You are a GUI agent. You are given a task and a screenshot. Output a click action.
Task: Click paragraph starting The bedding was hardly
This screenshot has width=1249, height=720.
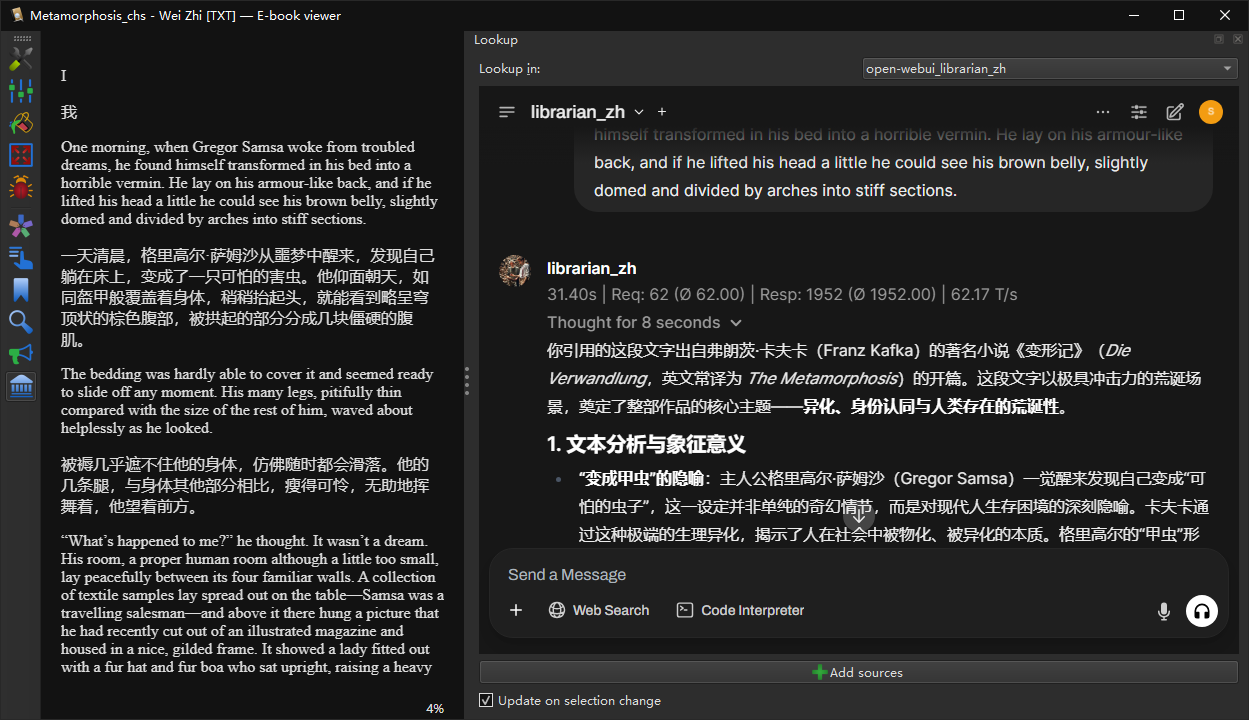(247, 401)
